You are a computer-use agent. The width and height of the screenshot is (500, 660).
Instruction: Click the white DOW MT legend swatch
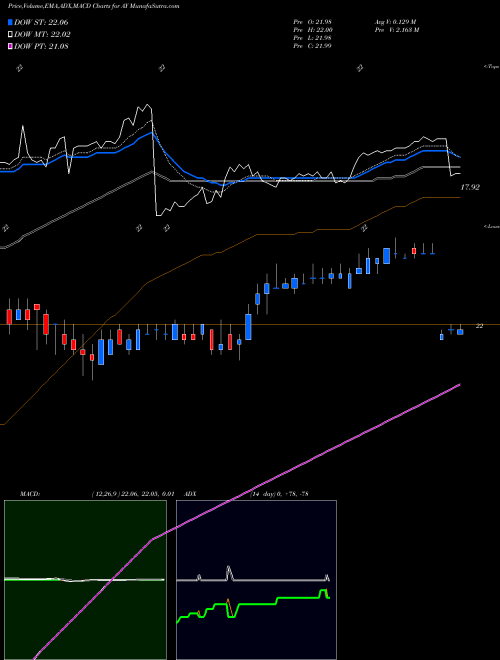tap(11, 35)
